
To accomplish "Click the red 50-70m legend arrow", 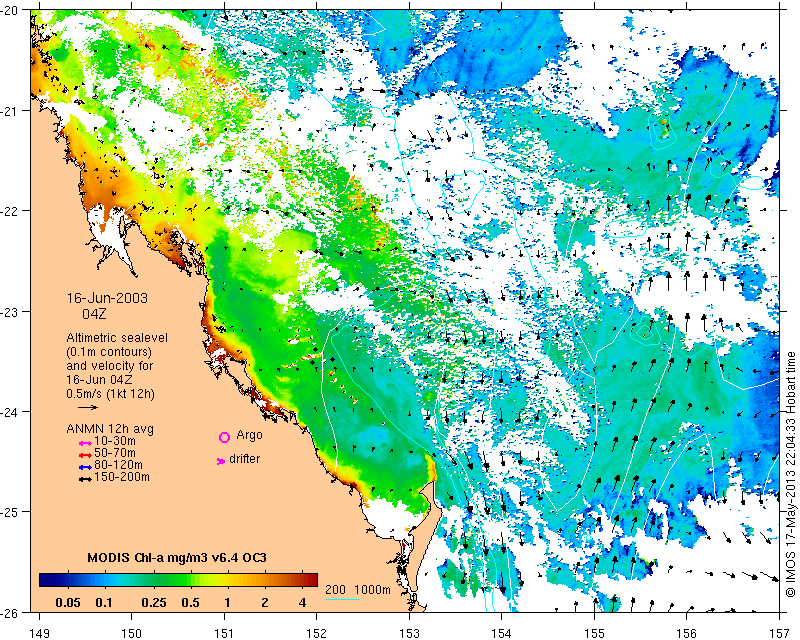I will click(85, 455).
